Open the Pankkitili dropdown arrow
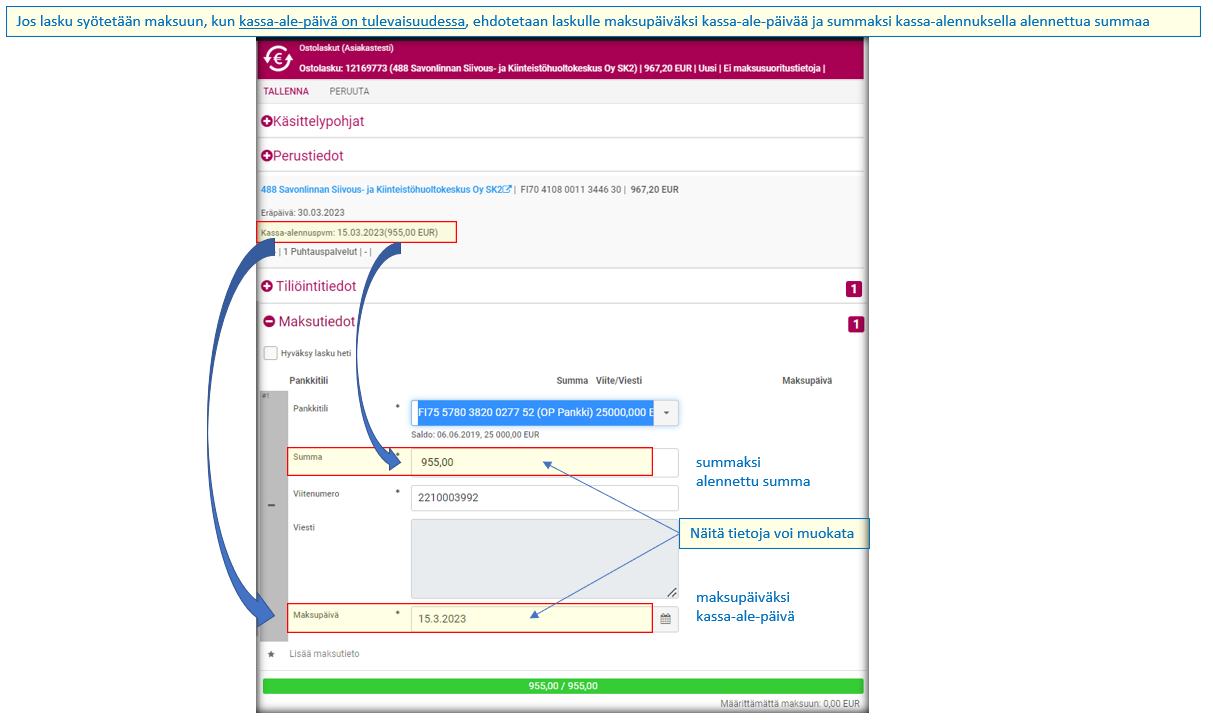The height and width of the screenshot is (720, 1213). click(666, 413)
